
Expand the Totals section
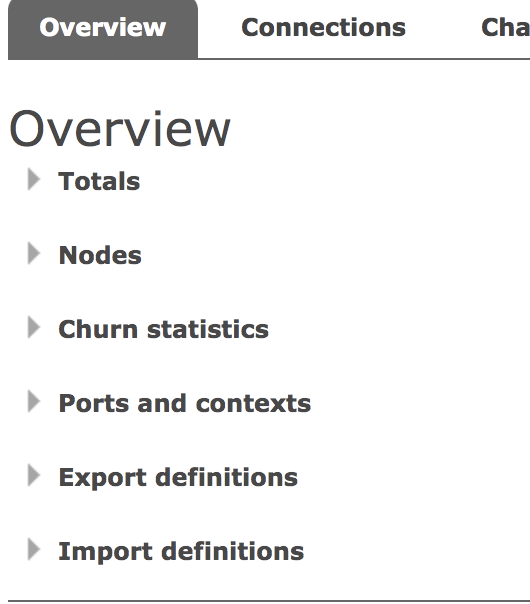pyautogui.click(x=99, y=181)
